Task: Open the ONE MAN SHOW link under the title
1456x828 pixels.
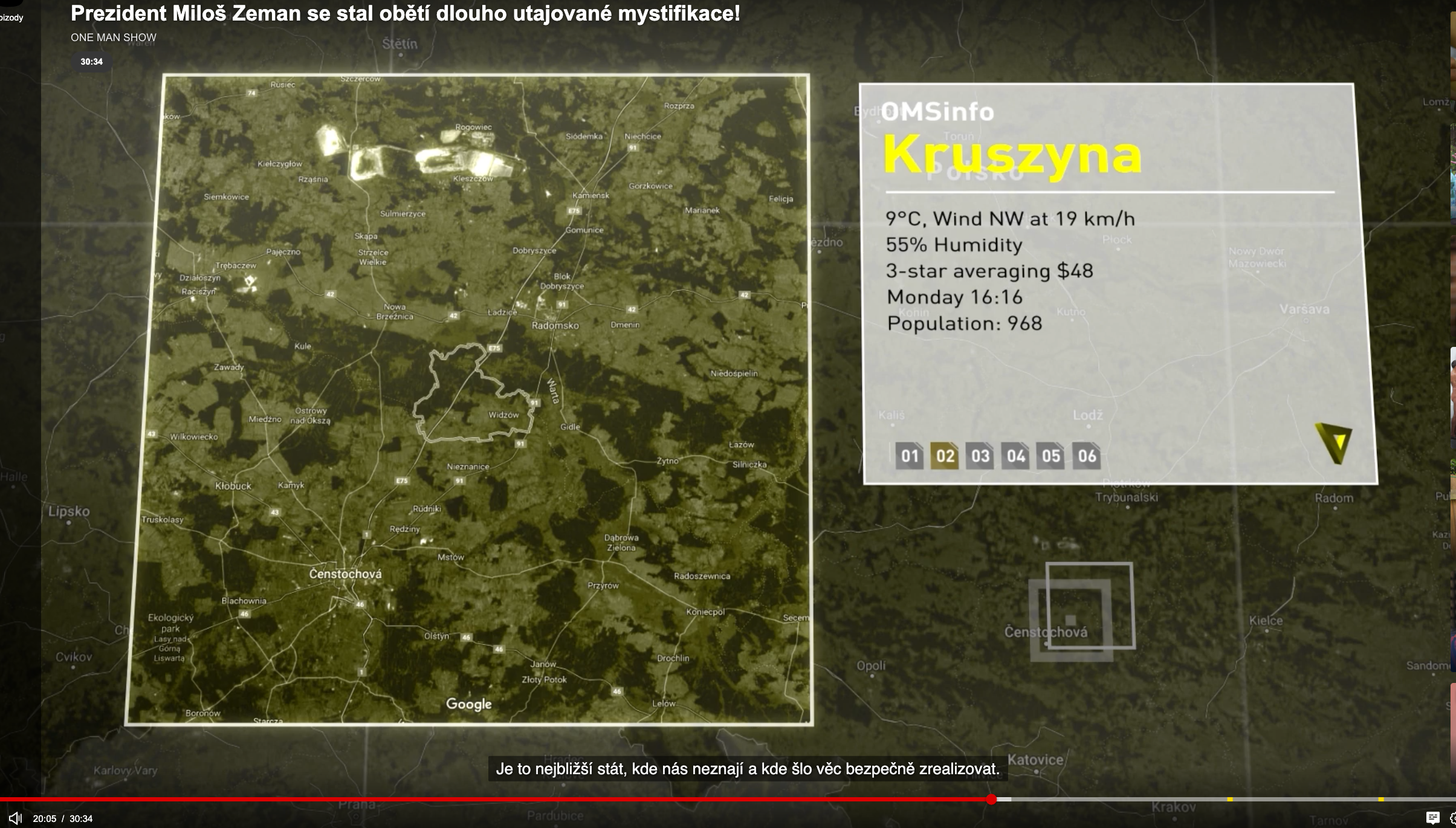Action: coord(114,37)
